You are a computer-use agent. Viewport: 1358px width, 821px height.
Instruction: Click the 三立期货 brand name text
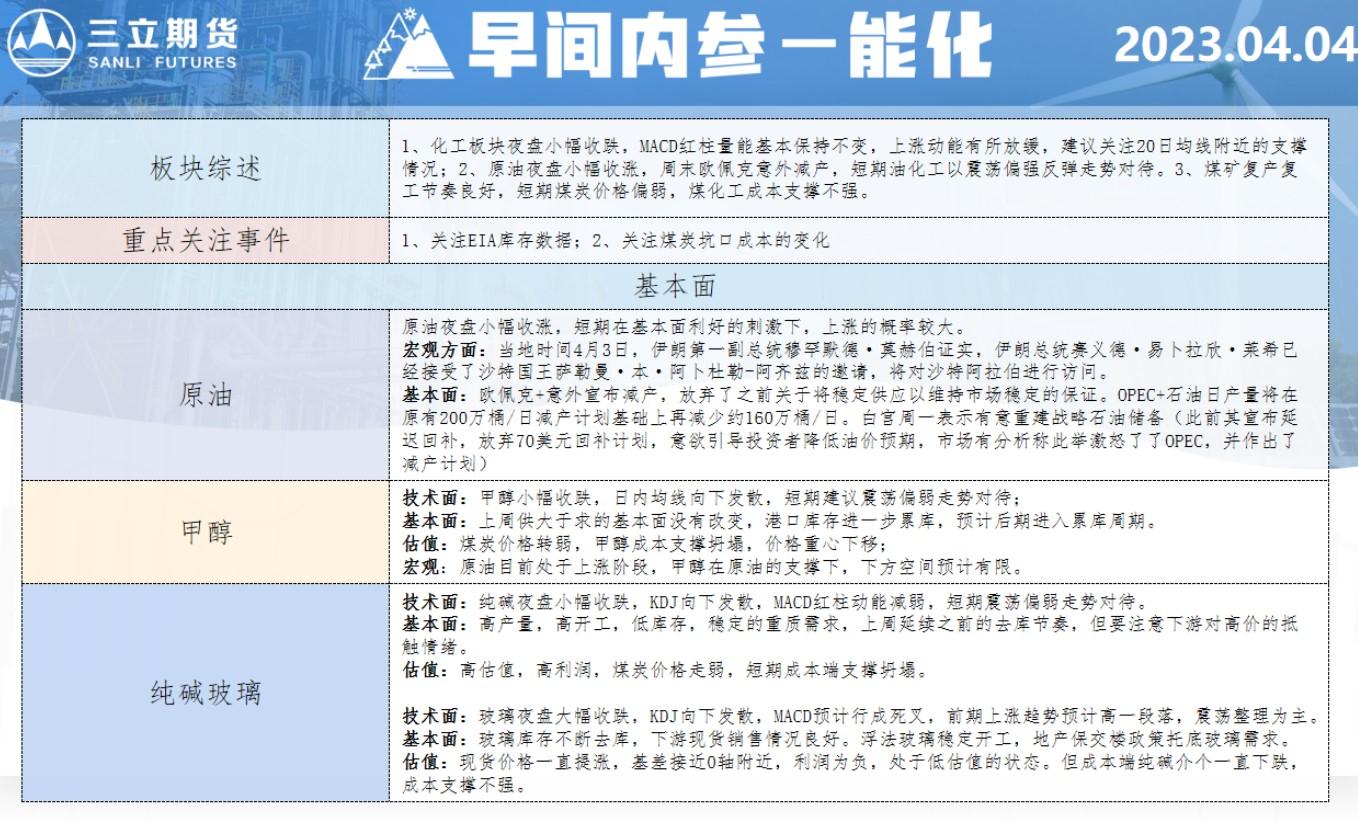point(161,33)
